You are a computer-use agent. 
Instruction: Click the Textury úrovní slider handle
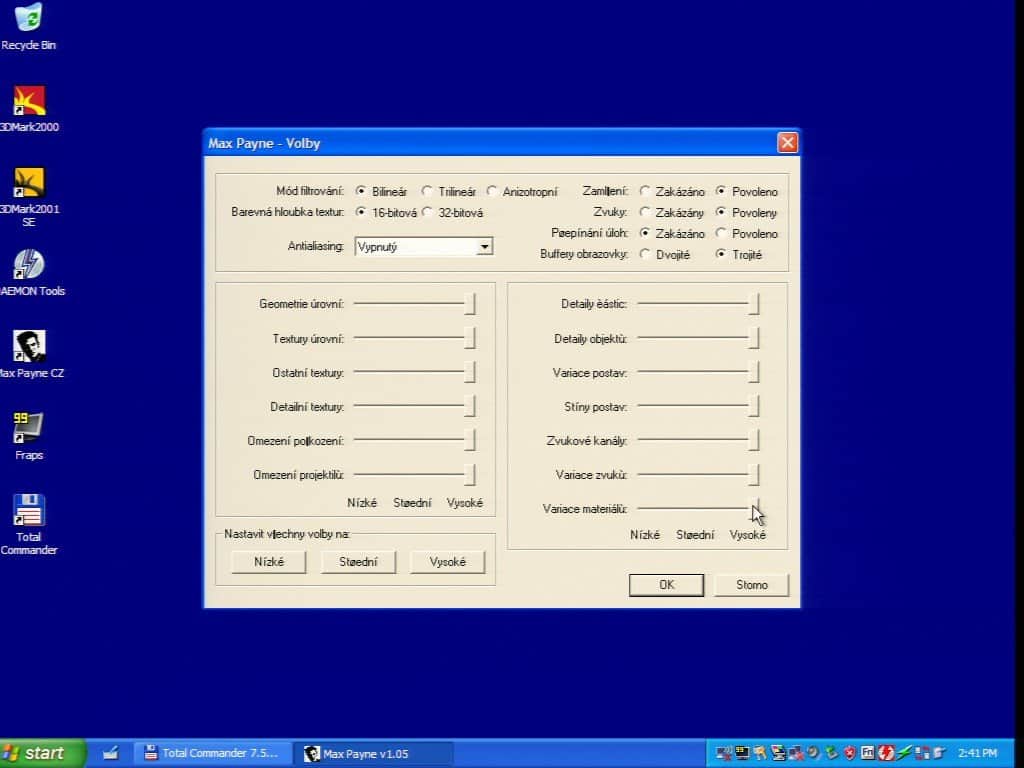(470, 338)
